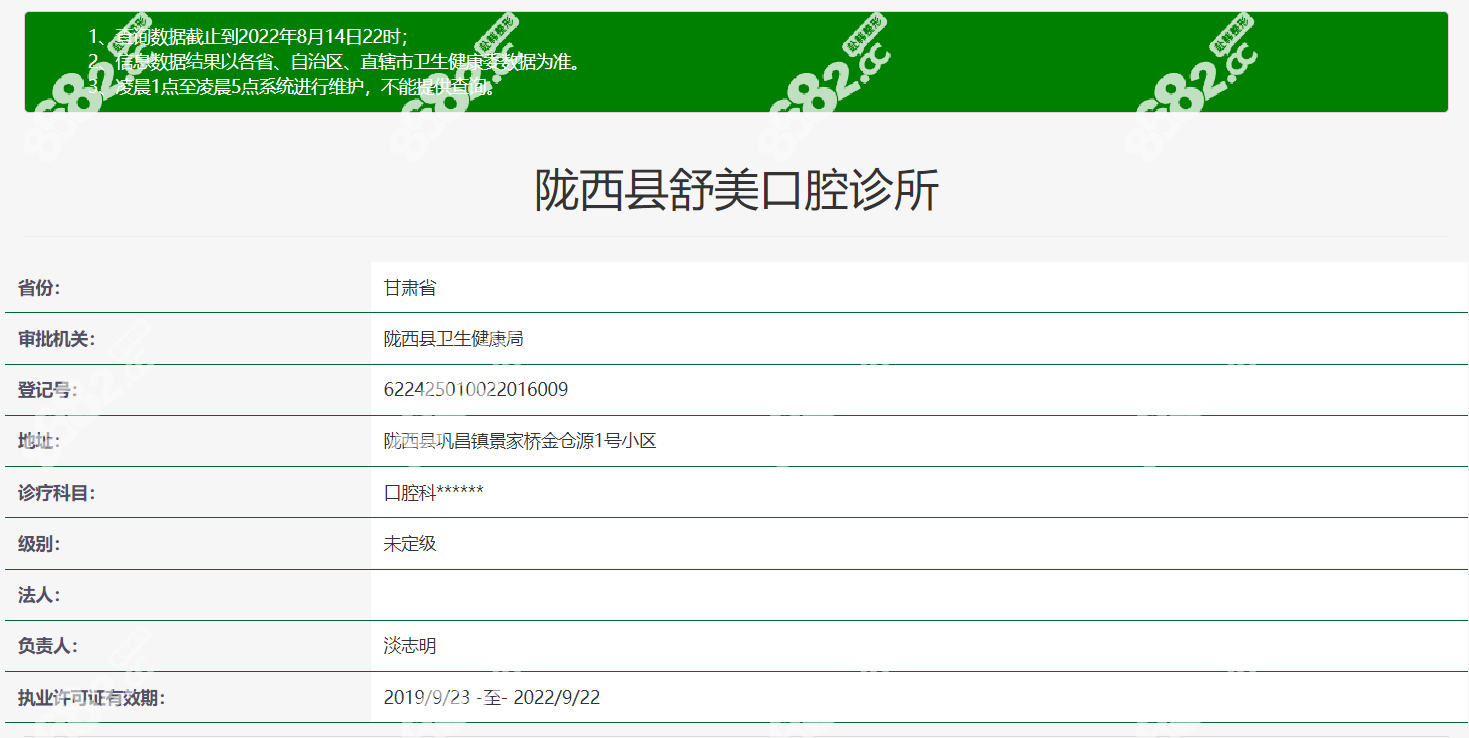This screenshot has width=1469, height=738.
Task: Click the notice line about 卫生健康委数据为准
Action: pos(335,62)
